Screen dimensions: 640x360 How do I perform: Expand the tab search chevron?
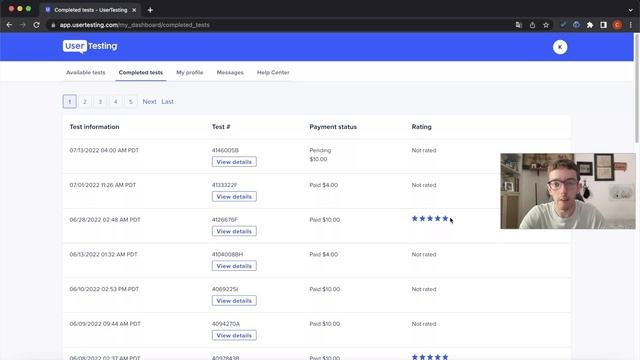coord(631,10)
